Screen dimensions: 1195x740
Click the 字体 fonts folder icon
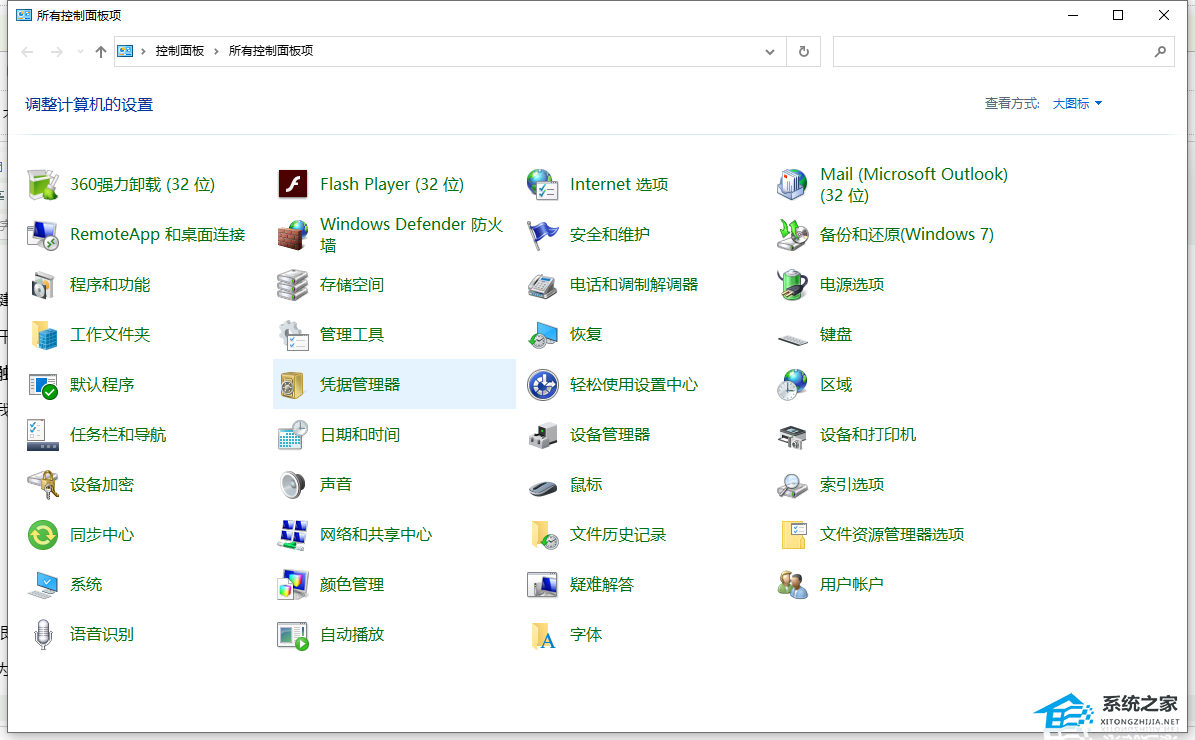pos(542,635)
